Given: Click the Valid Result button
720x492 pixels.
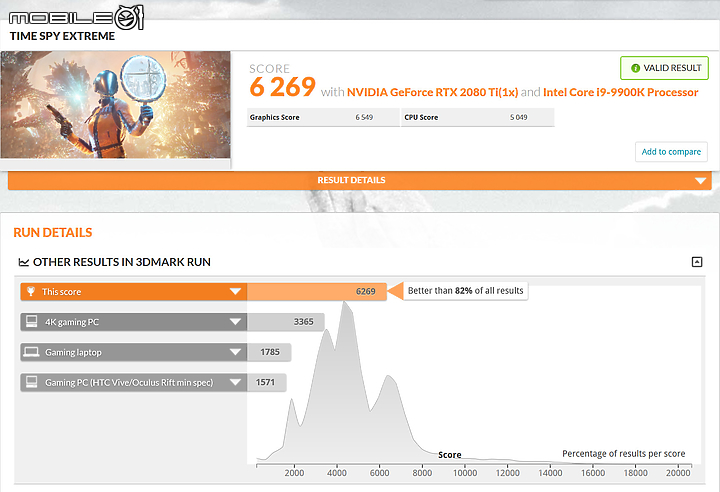Looking at the screenshot, I should coord(664,68).
